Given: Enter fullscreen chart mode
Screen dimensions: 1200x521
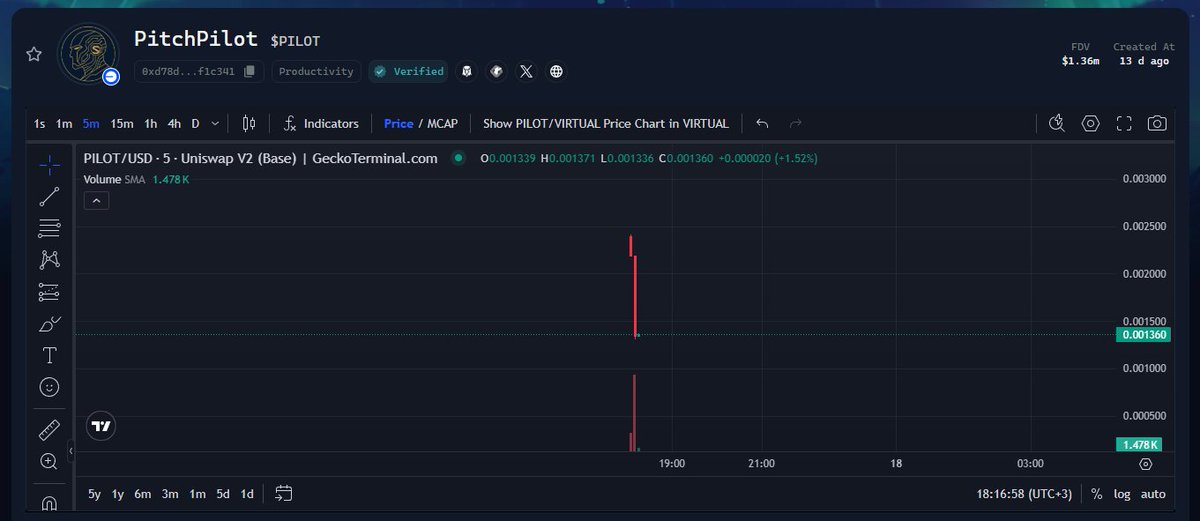Looking at the screenshot, I should pos(1124,123).
